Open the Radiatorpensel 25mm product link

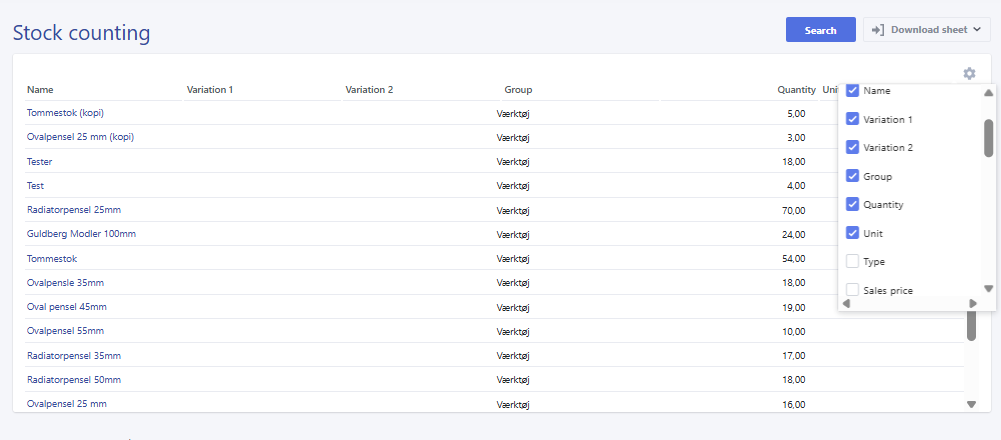(x=74, y=210)
